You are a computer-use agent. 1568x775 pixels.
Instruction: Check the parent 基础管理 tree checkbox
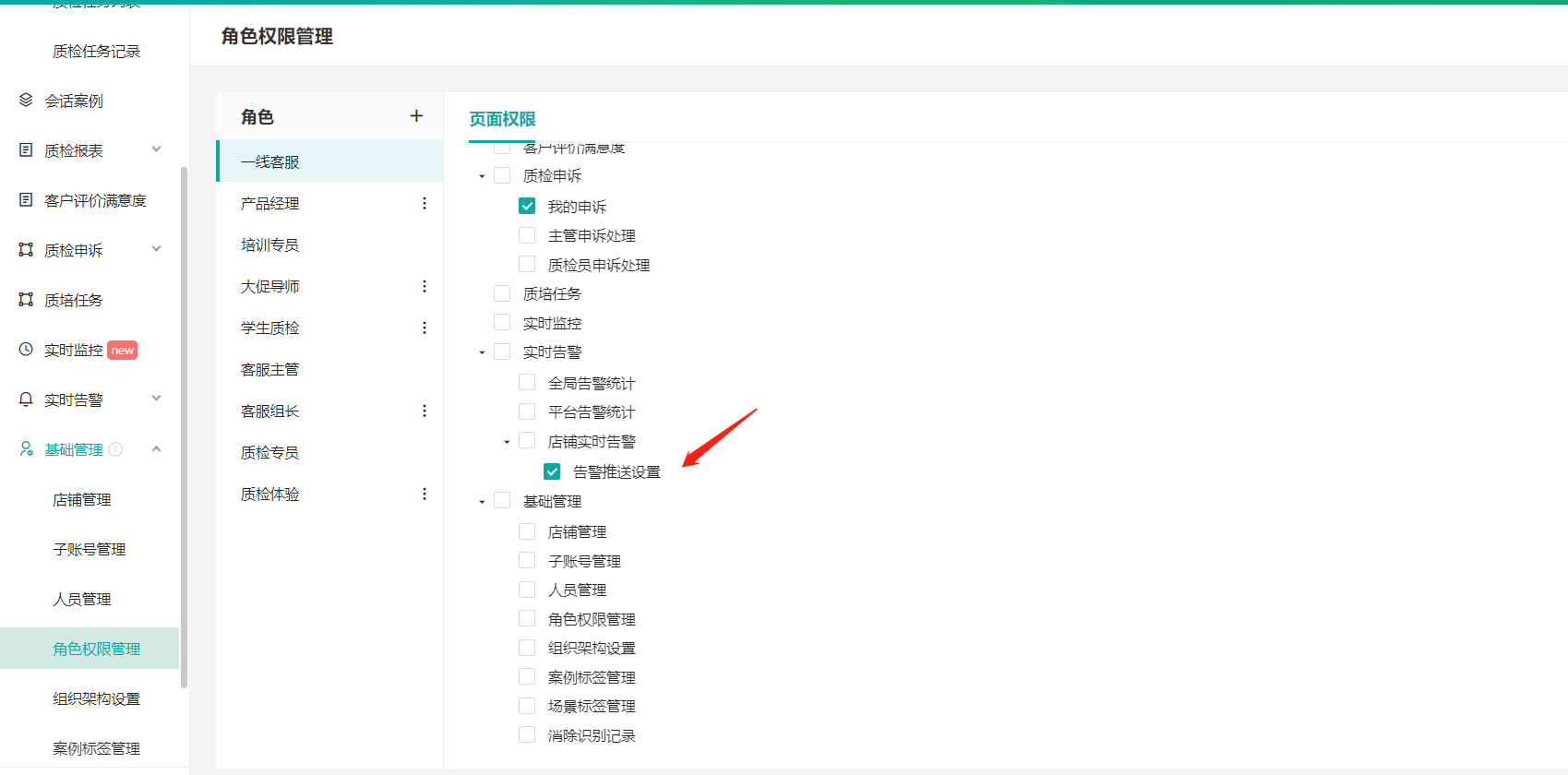(502, 500)
